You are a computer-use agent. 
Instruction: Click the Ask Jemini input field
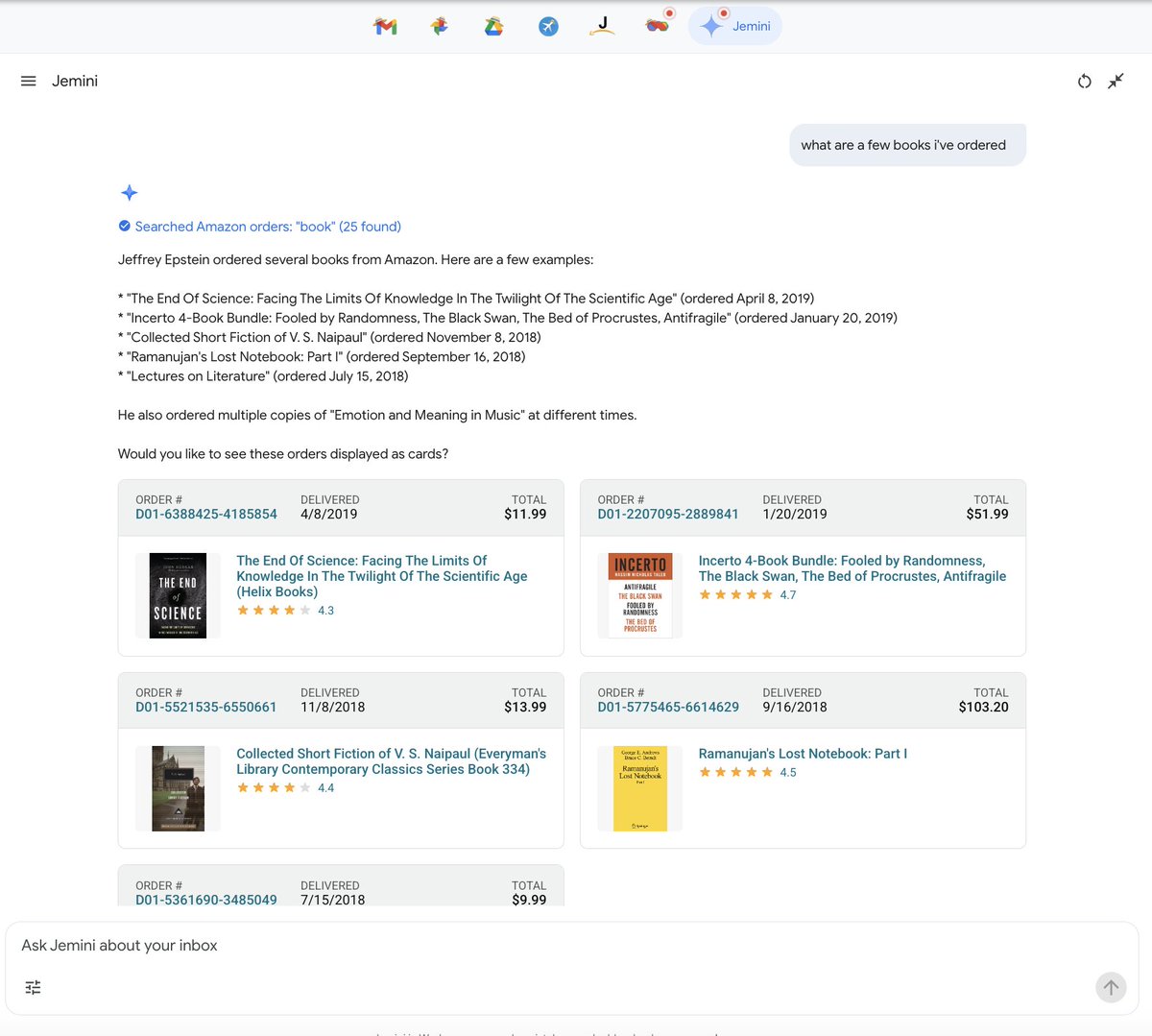coord(557,946)
